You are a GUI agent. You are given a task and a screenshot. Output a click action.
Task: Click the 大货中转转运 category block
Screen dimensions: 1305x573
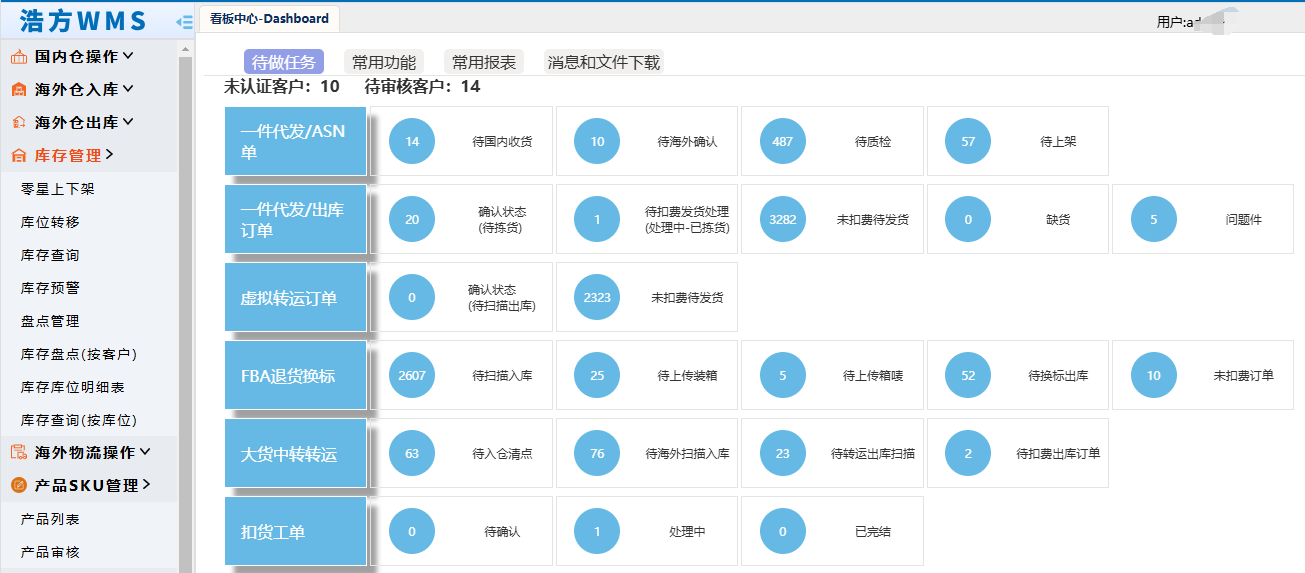pyautogui.click(x=296, y=453)
